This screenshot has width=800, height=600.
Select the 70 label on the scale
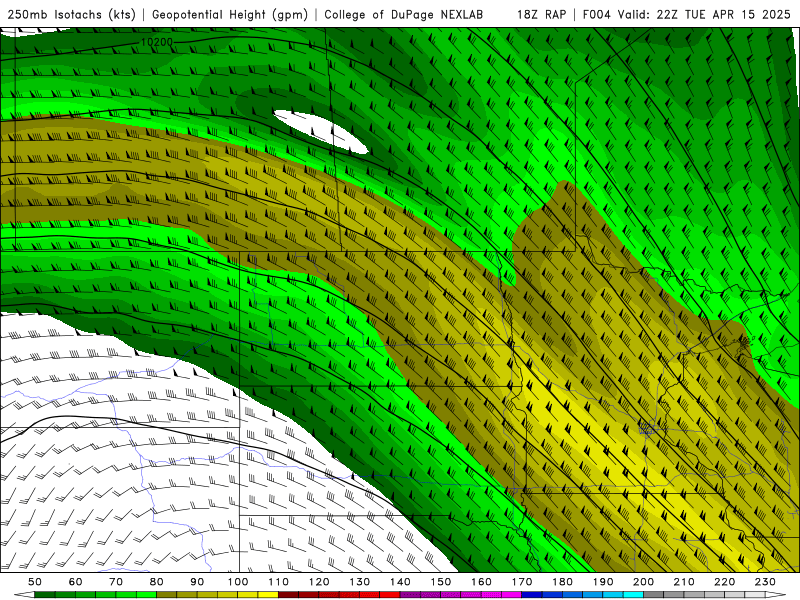coord(116,582)
